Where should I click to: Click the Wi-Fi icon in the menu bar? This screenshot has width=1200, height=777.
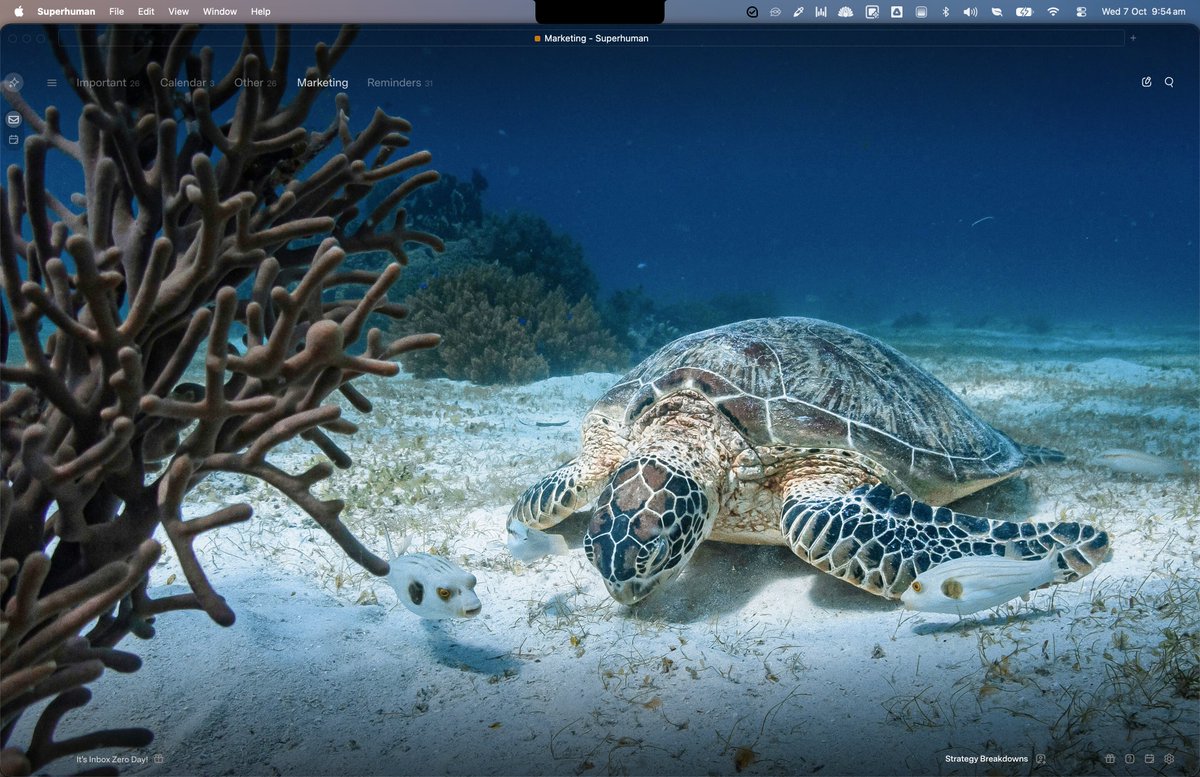(1053, 12)
